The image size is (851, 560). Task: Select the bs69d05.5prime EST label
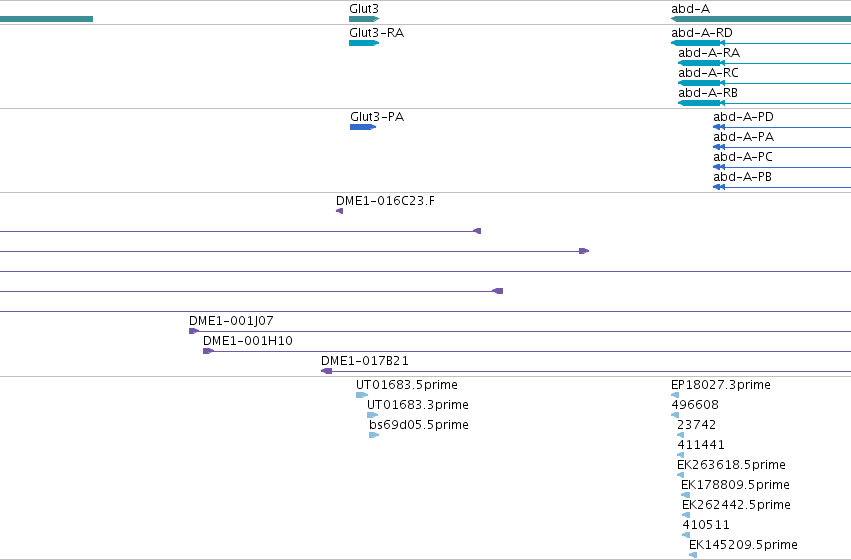point(419,425)
